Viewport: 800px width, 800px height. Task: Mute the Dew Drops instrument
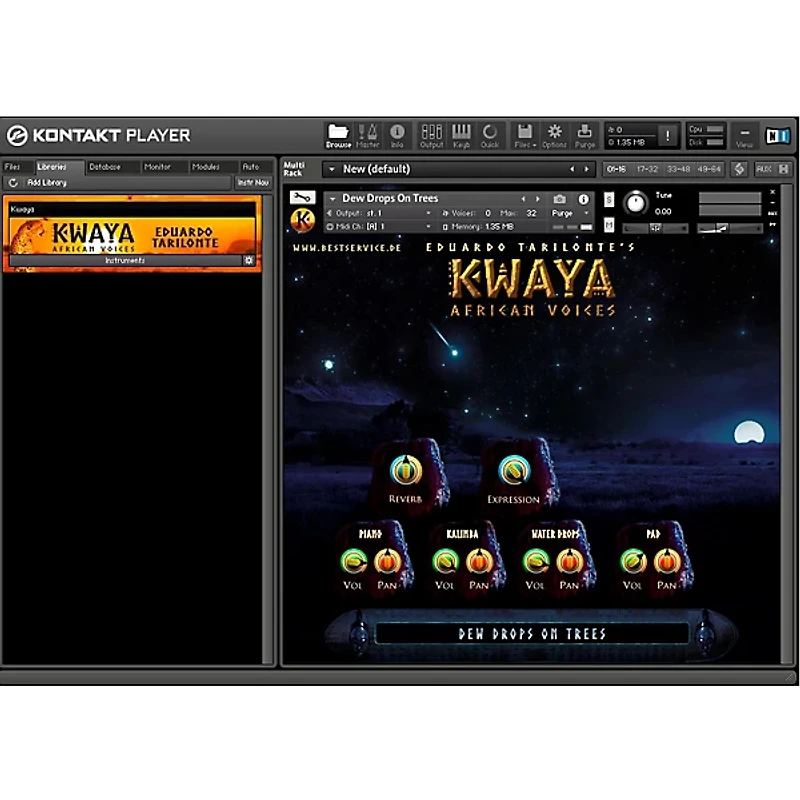(x=609, y=224)
